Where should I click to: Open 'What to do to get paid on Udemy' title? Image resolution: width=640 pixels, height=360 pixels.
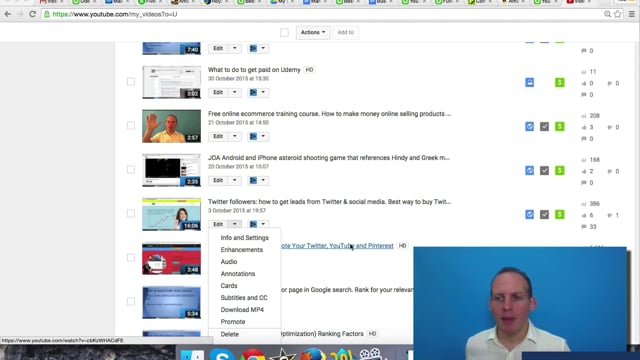[x=254, y=70]
